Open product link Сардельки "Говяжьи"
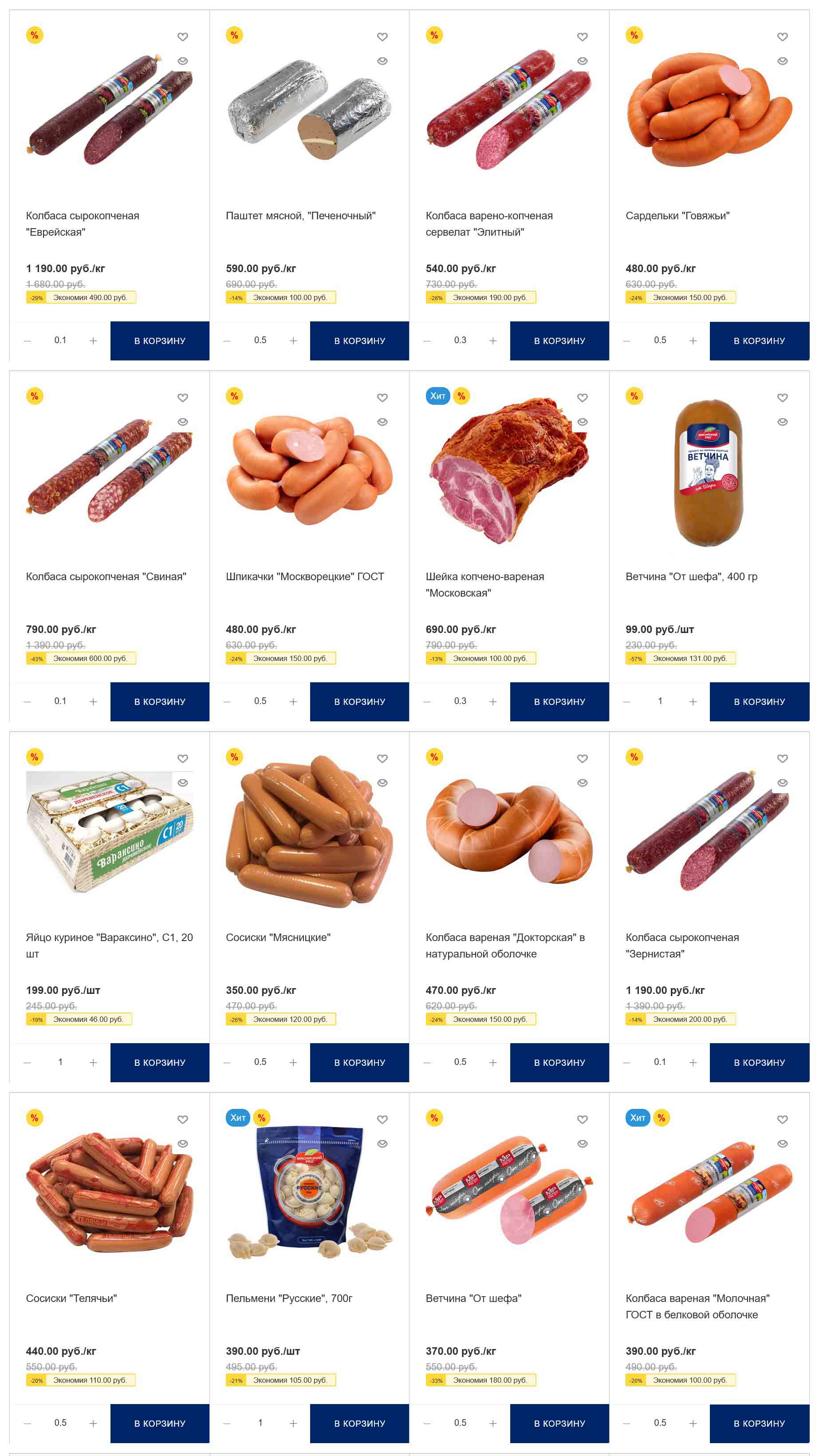The width and height of the screenshot is (819, 1456). 677,216
